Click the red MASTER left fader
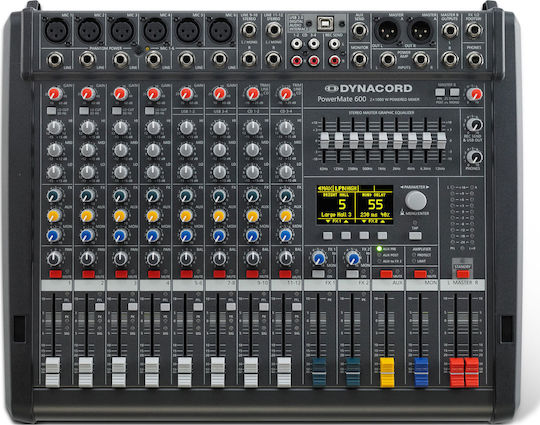540x425 pixels. point(457,372)
